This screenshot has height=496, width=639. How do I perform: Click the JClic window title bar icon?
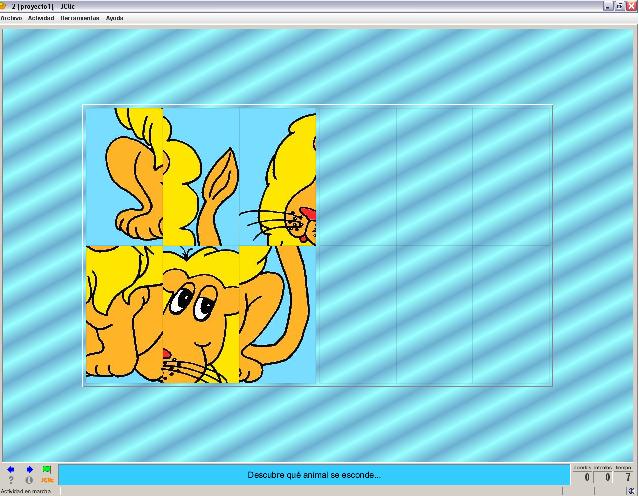[x=3, y=6]
